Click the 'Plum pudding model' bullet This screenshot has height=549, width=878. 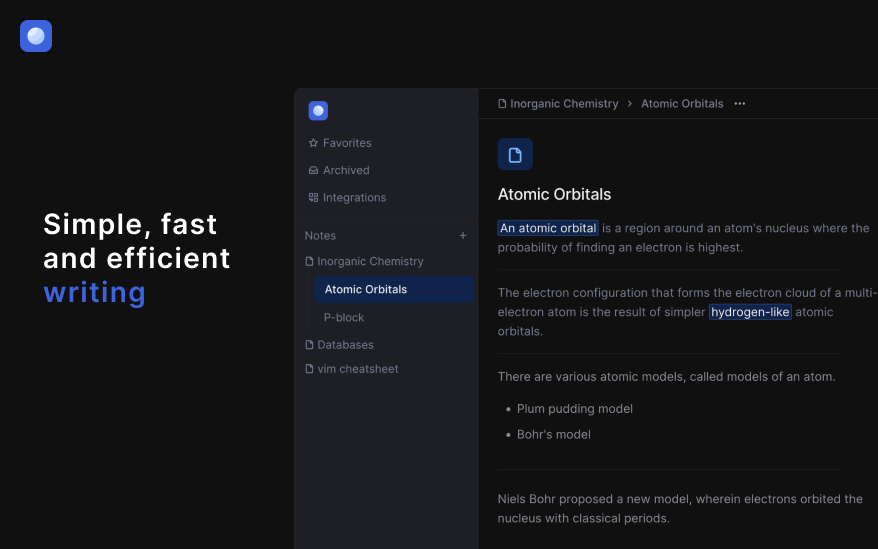click(575, 409)
